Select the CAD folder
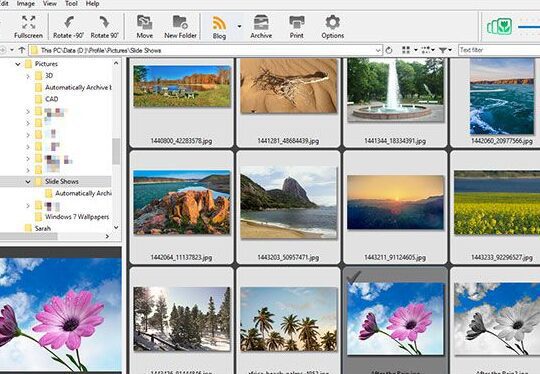The height and width of the screenshot is (374, 540). click(51, 99)
